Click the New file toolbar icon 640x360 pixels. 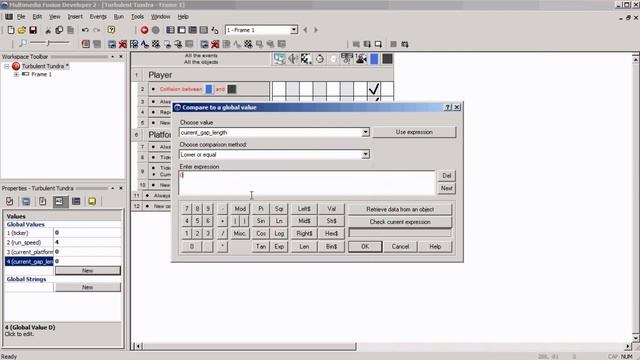[11, 30]
